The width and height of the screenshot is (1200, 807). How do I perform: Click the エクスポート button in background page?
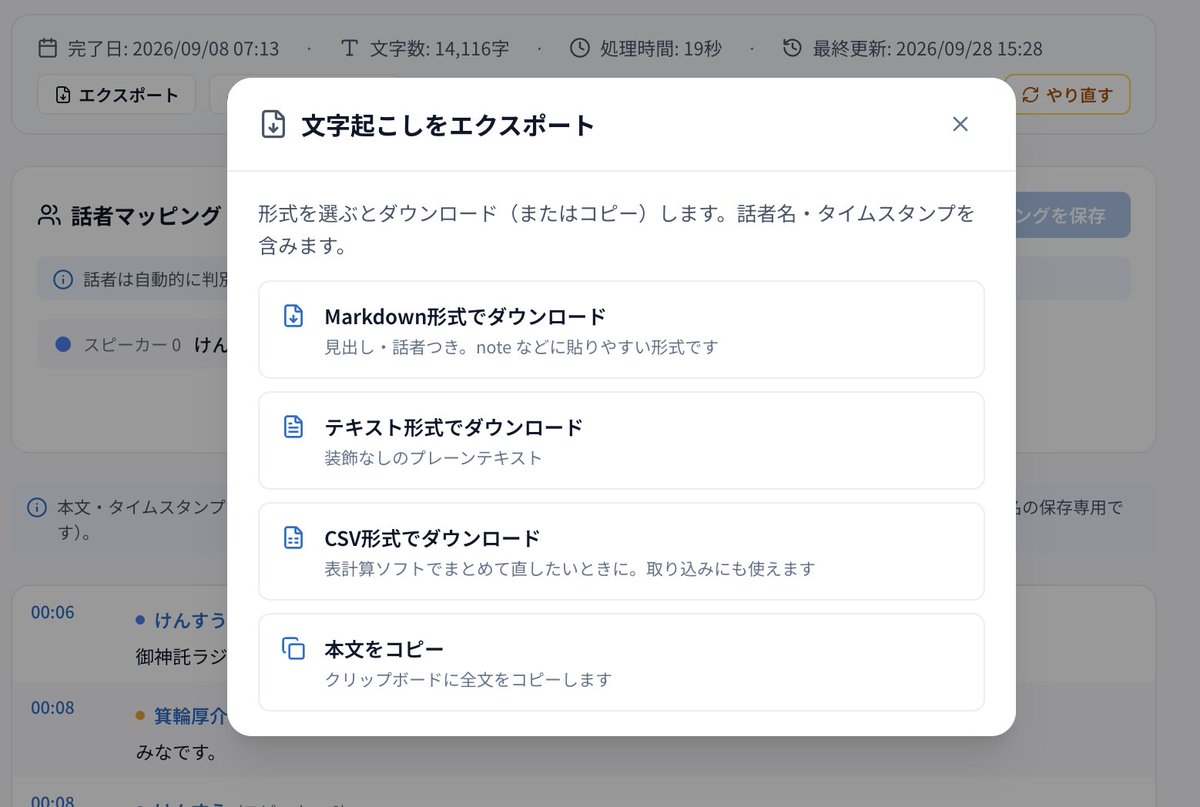(x=117, y=95)
